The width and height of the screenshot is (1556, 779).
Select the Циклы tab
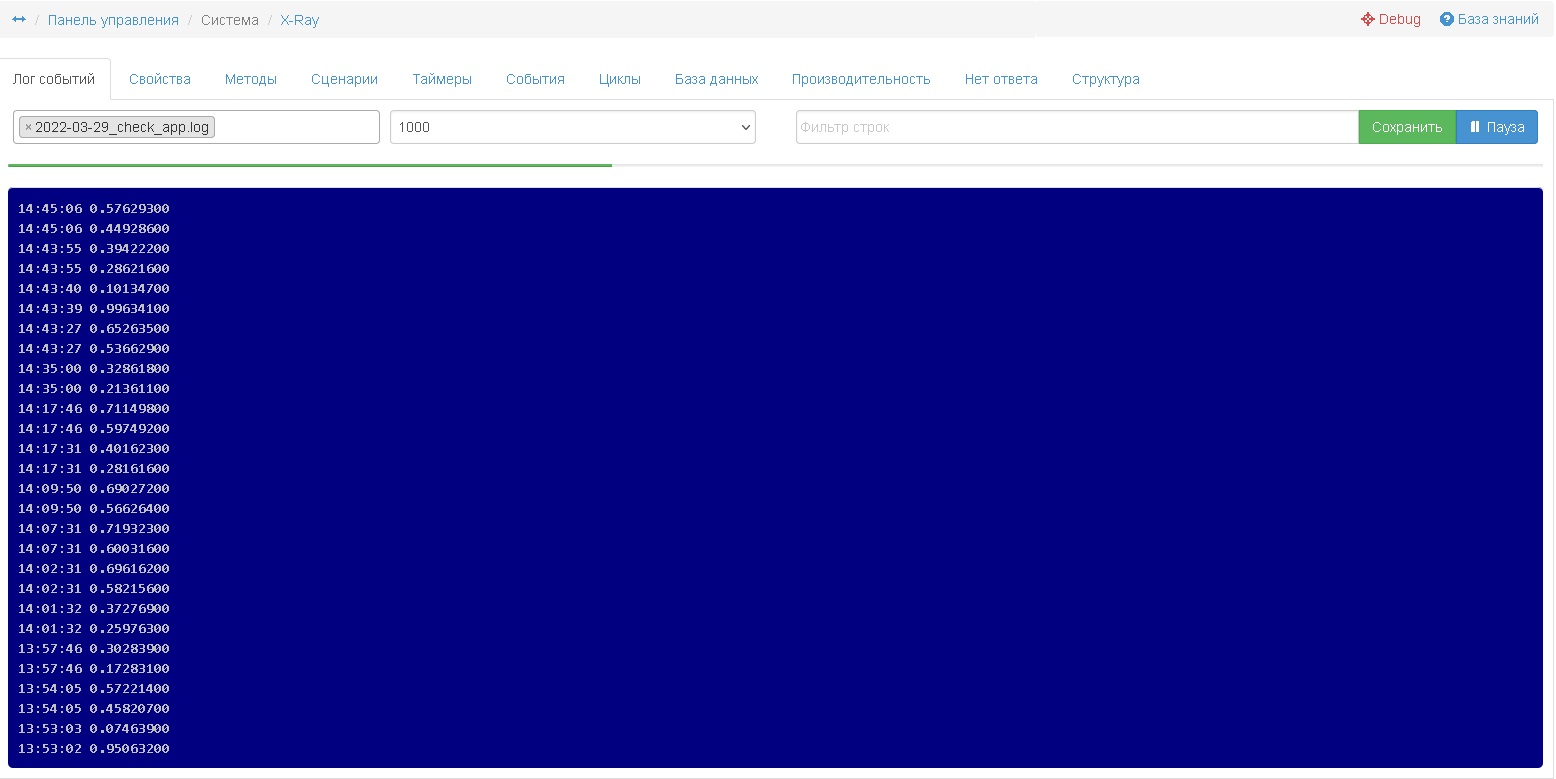620,79
